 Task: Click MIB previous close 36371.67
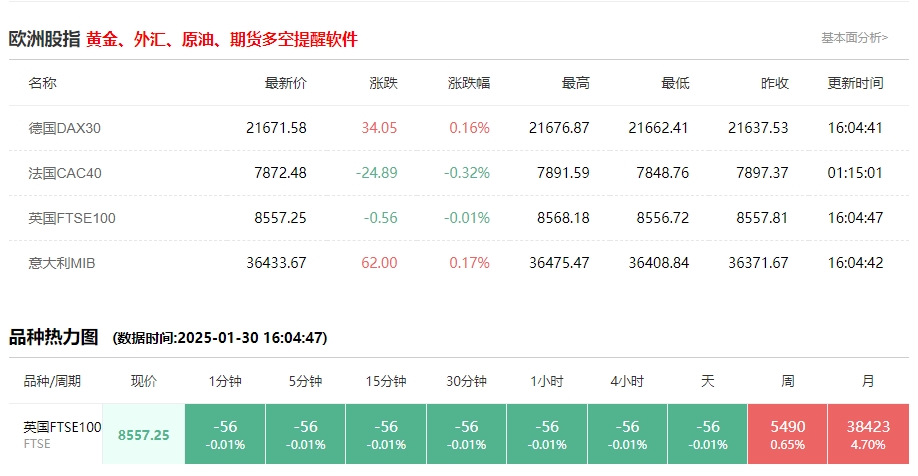[758, 263]
